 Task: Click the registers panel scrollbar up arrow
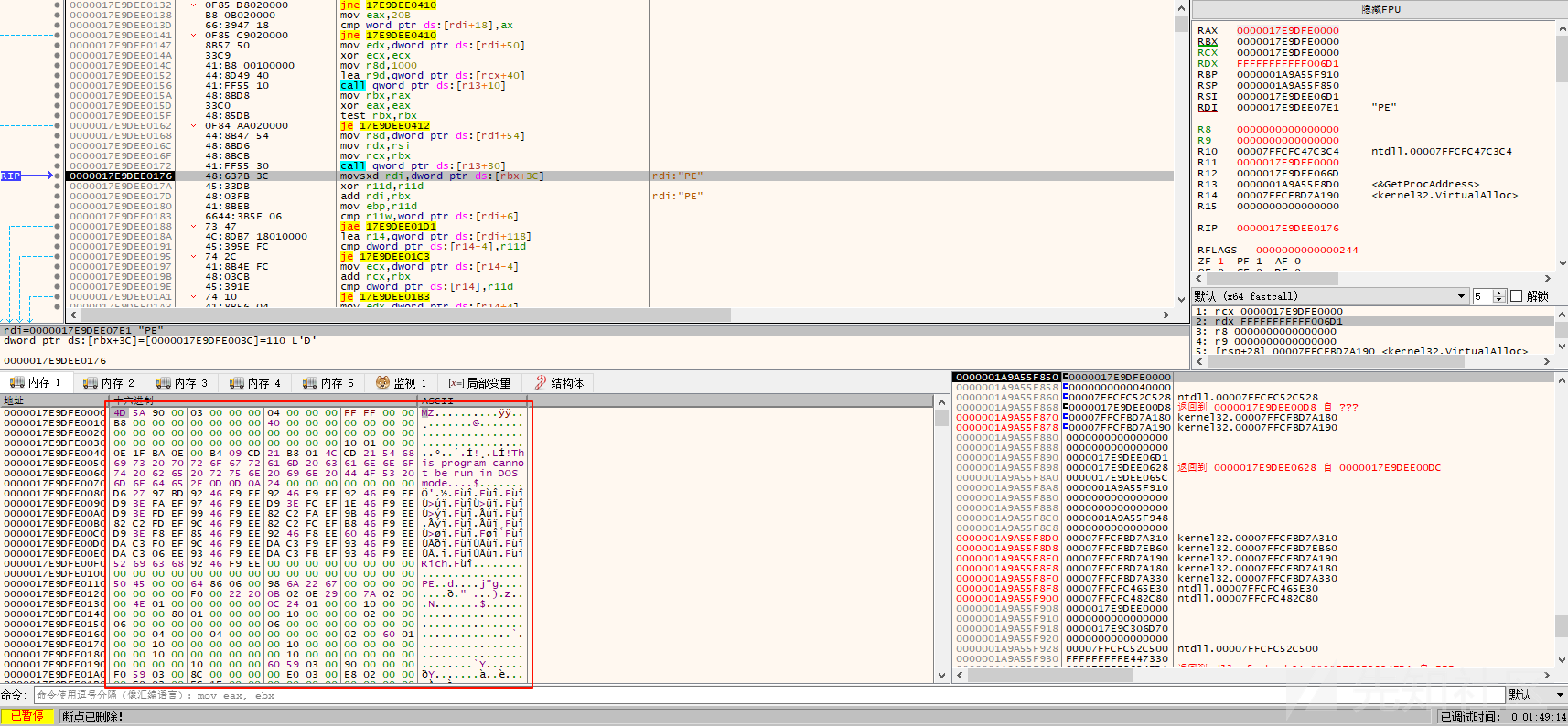pos(1562,27)
